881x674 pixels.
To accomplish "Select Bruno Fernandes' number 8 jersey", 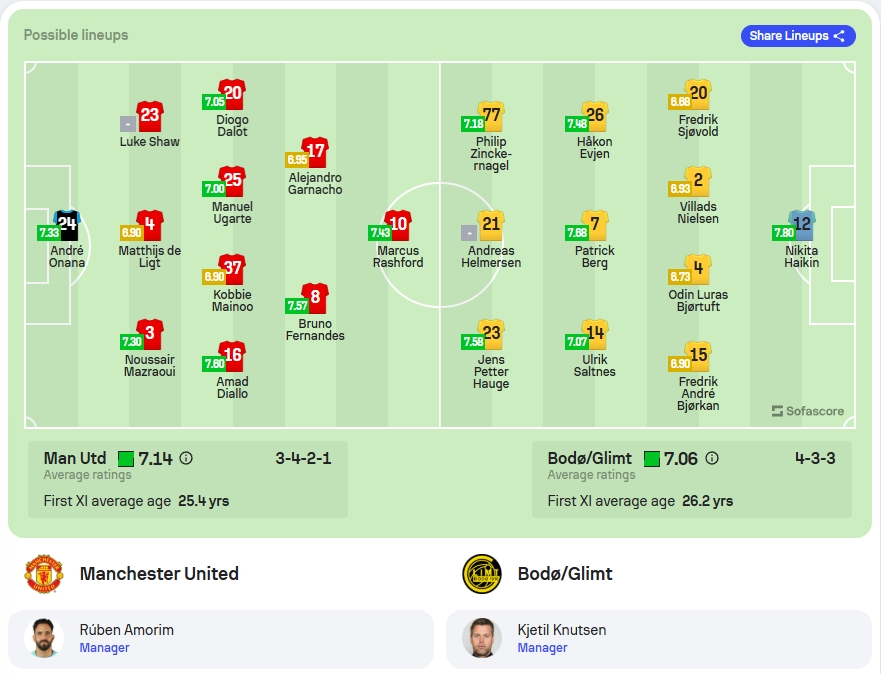I will 315,298.
